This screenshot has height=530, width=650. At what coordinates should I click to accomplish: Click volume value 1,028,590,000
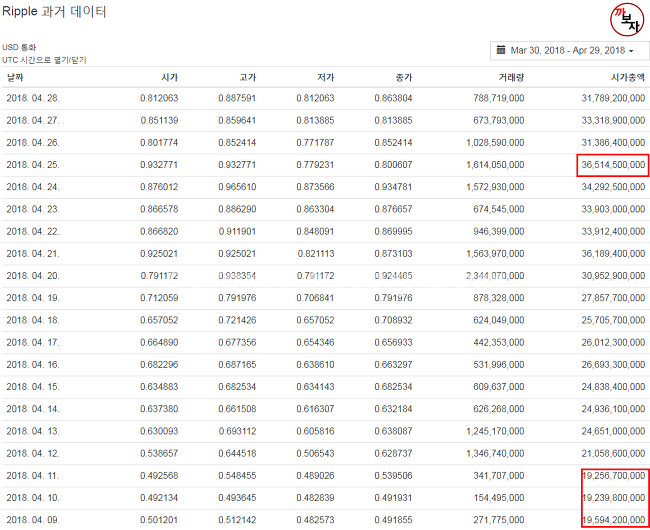pos(495,143)
